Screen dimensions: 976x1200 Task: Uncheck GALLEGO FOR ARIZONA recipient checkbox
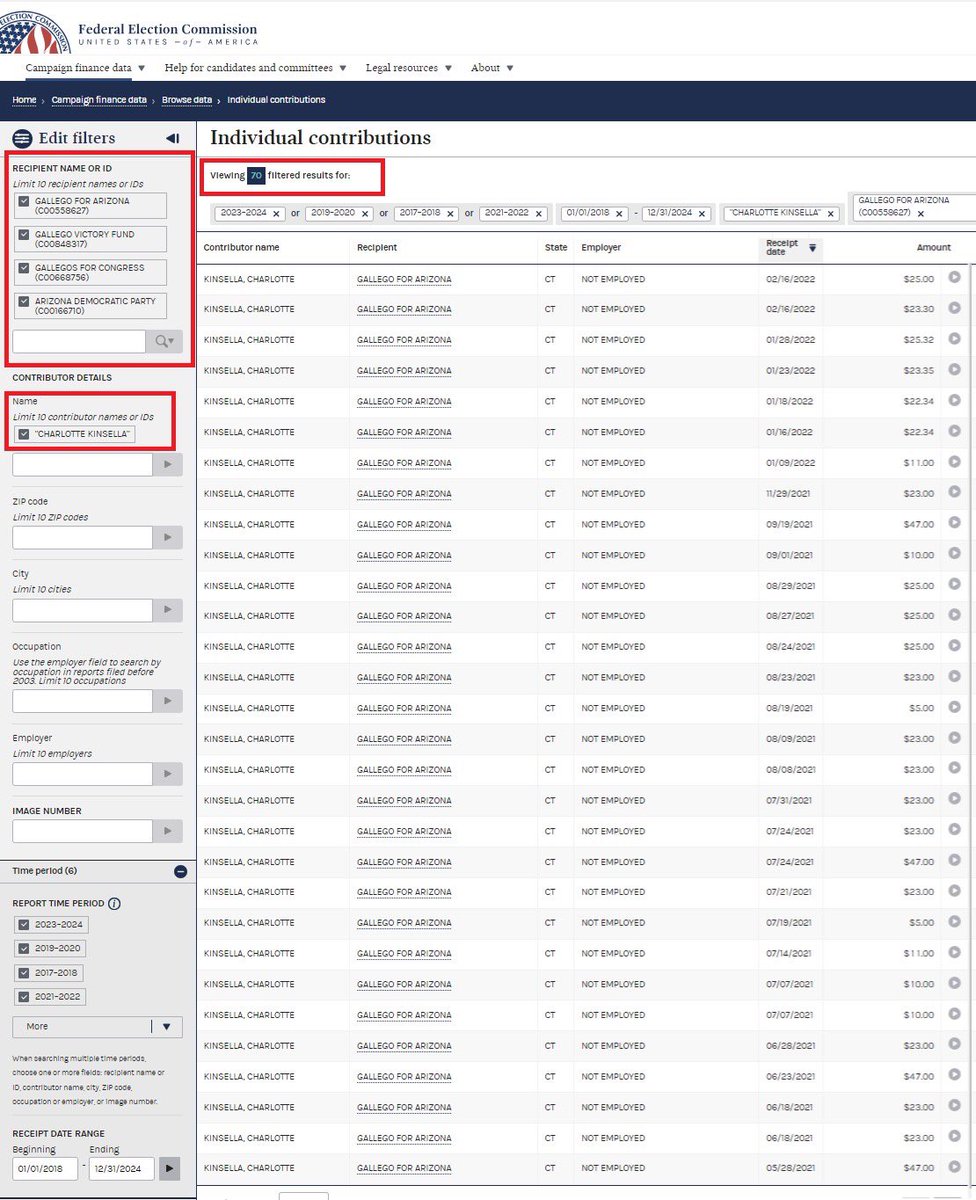click(24, 201)
